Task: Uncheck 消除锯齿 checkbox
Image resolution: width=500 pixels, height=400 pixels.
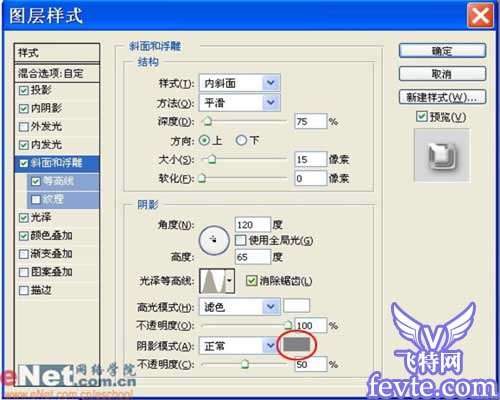Action: (251, 281)
